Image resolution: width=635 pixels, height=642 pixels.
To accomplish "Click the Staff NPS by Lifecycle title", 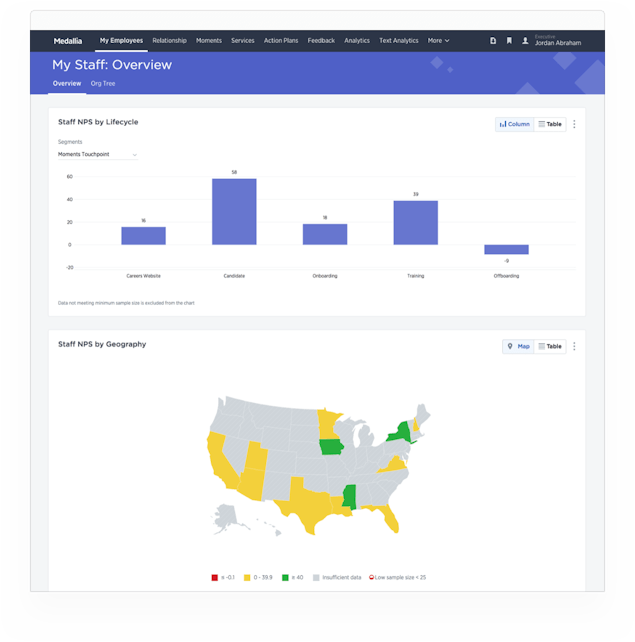I will 98,122.
